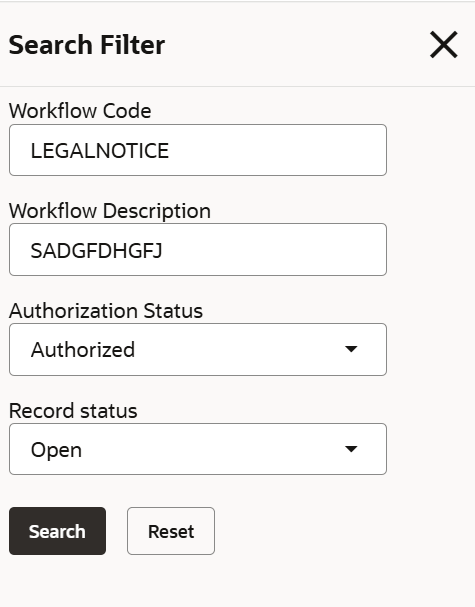This screenshot has width=475, height=607.
Task: Run the filter with Search button
Action: coord(57,531)
